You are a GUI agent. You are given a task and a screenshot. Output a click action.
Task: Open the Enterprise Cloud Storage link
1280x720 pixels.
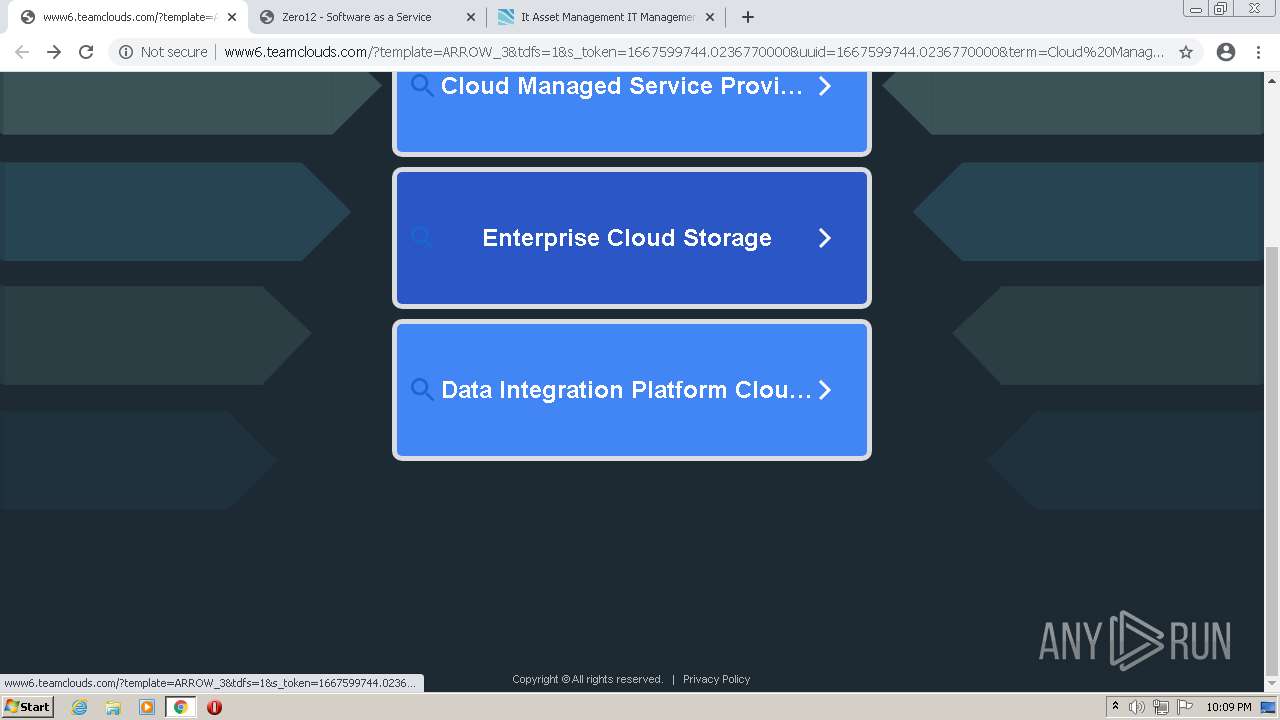pyautogui.click(x=632, y=238)
